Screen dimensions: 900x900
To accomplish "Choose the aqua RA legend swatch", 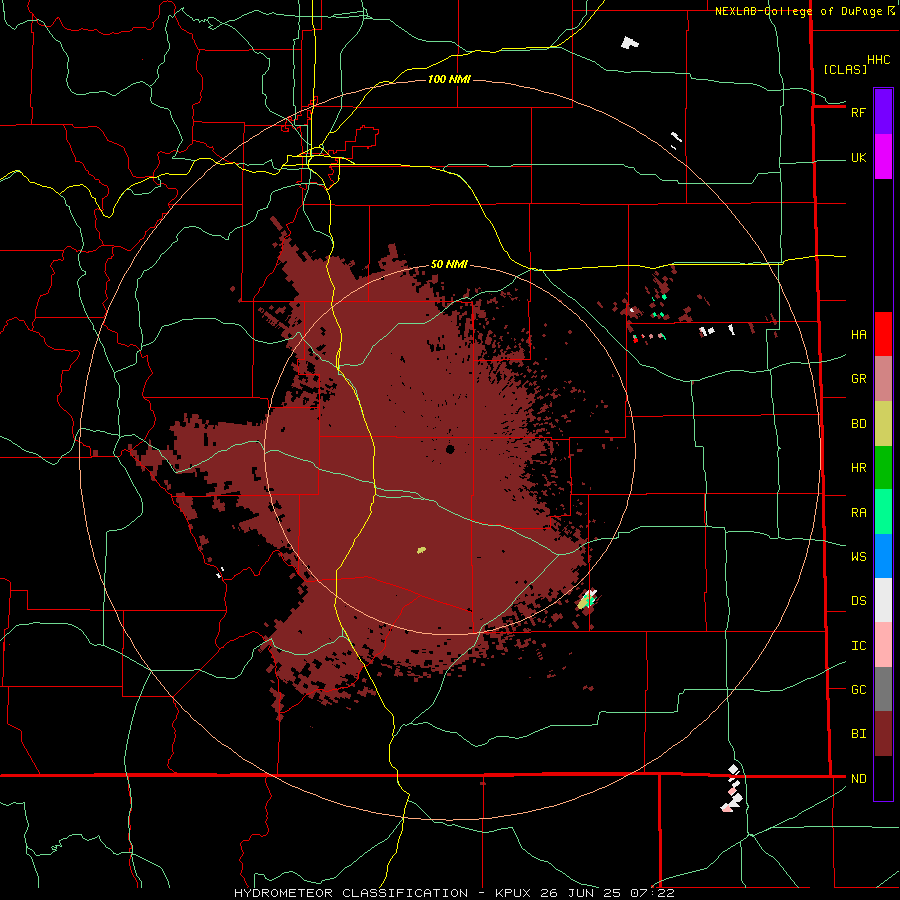I will point(883,512).
